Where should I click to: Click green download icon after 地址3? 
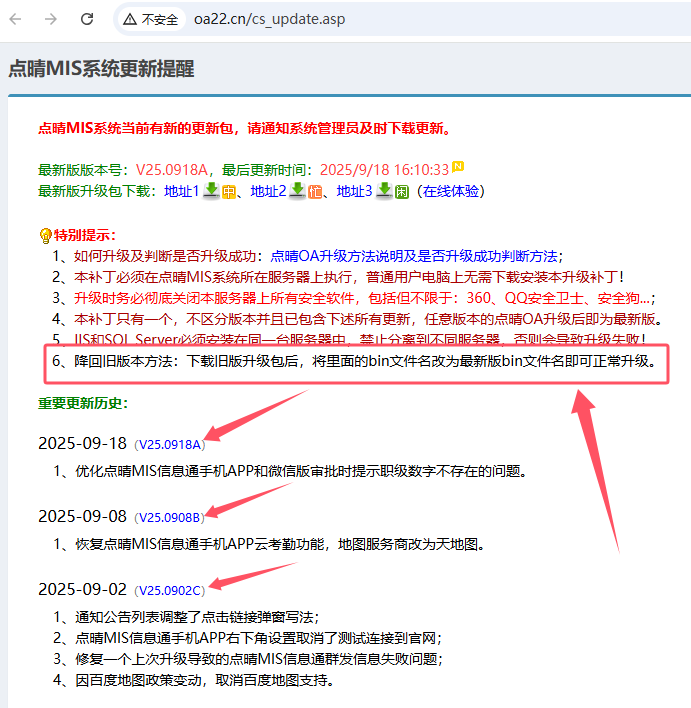click(384, 190)
